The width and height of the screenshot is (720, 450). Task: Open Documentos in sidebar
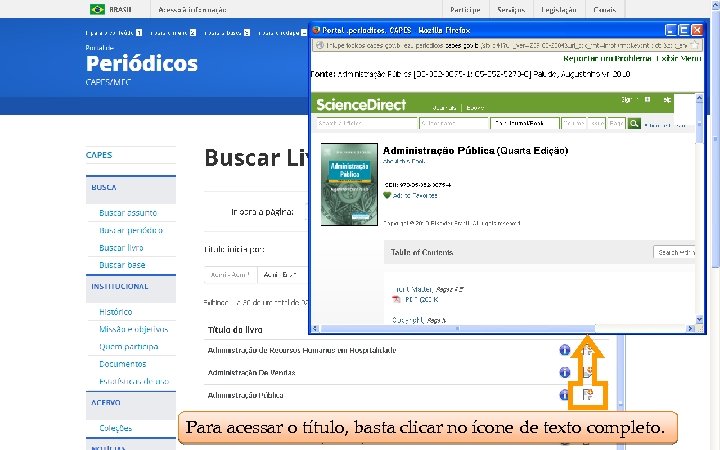point(123,364)
